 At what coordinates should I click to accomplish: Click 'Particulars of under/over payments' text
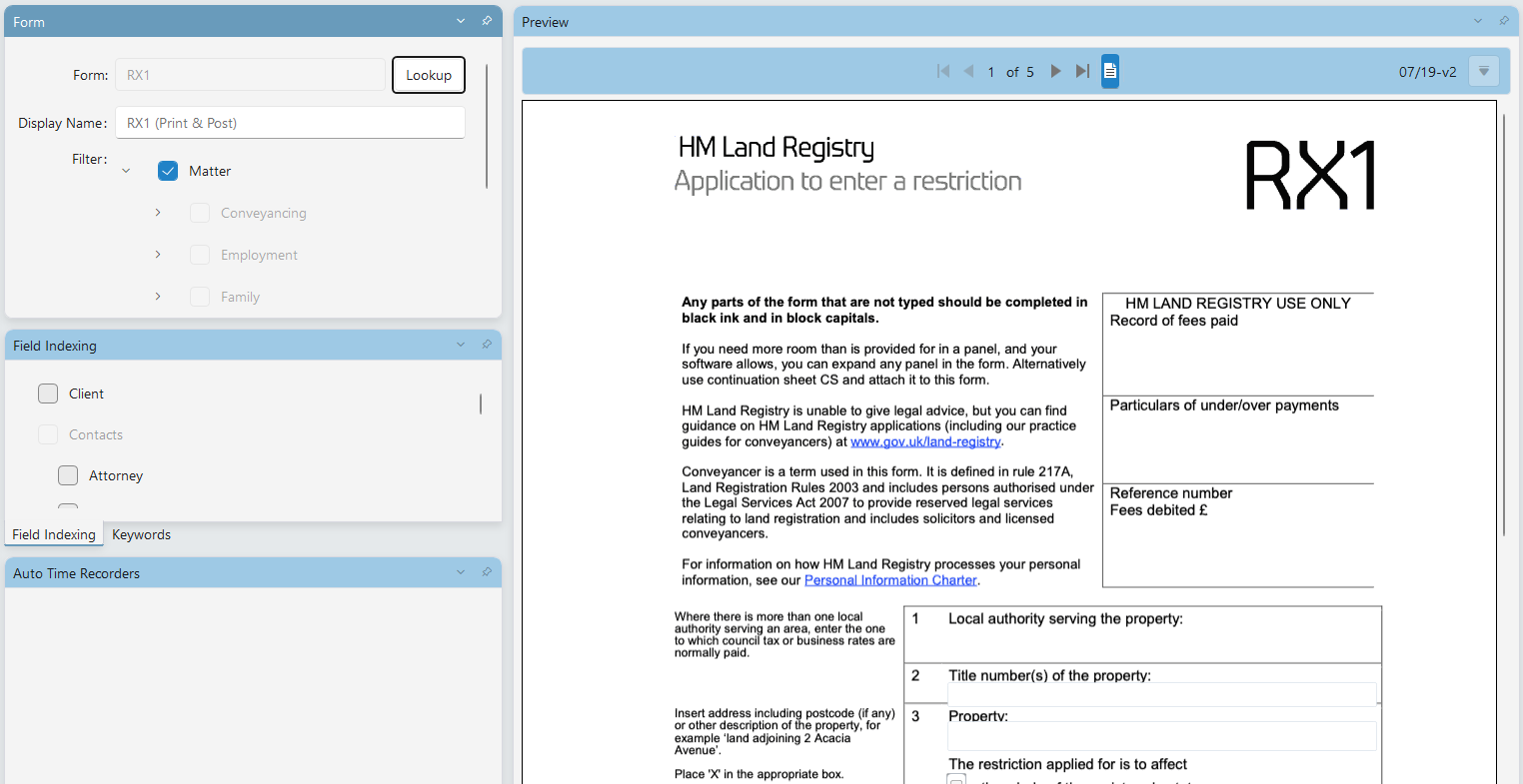click(x=1224, y=405)
